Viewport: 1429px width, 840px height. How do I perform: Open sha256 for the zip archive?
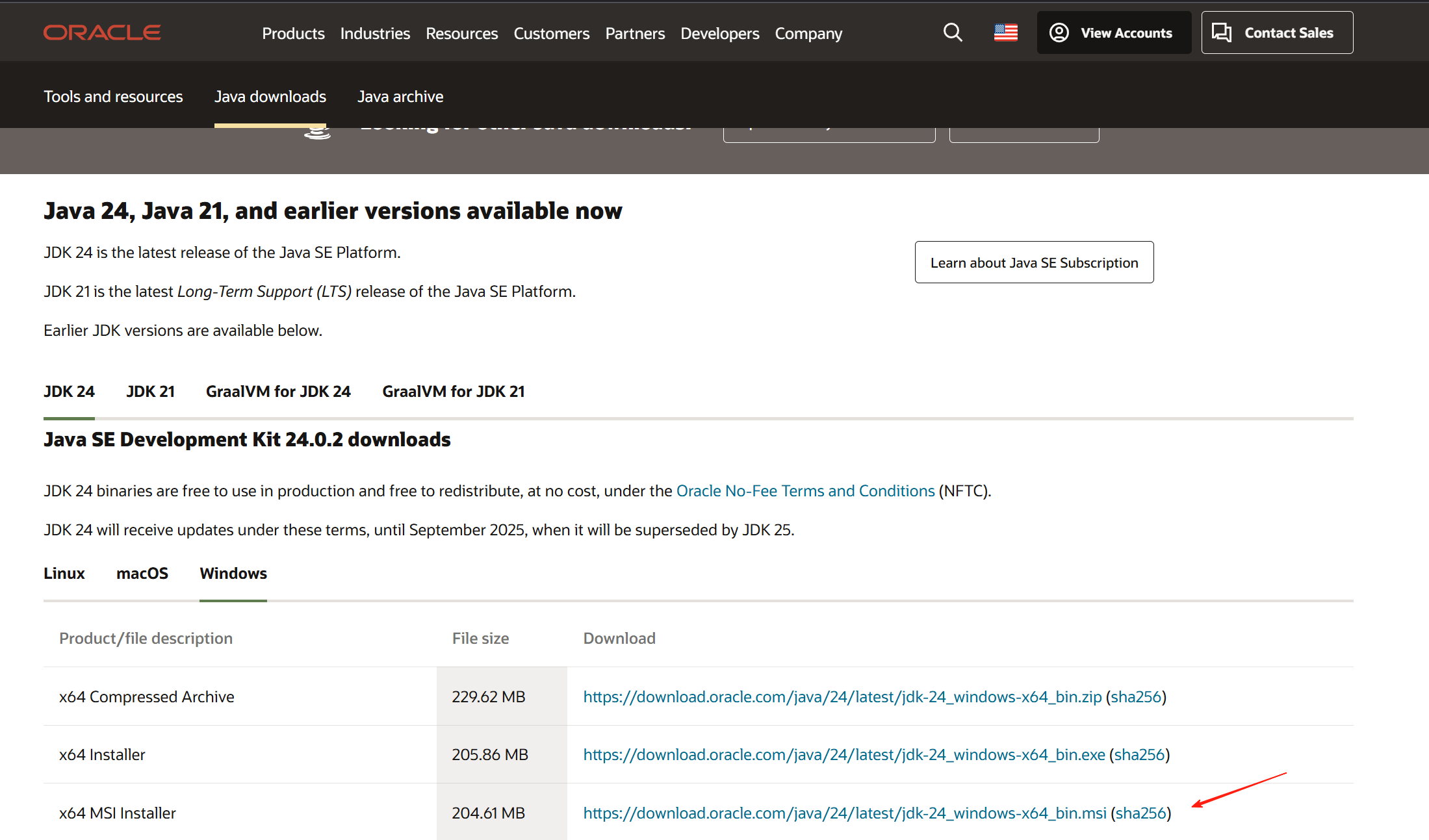1136,696
